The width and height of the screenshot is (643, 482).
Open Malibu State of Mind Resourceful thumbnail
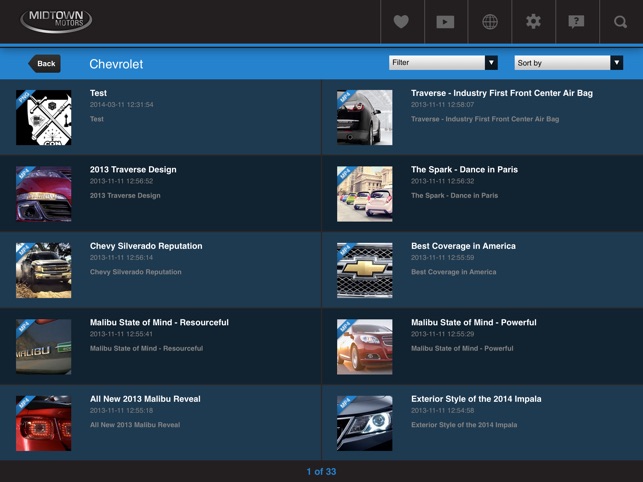tap(43, 347)
